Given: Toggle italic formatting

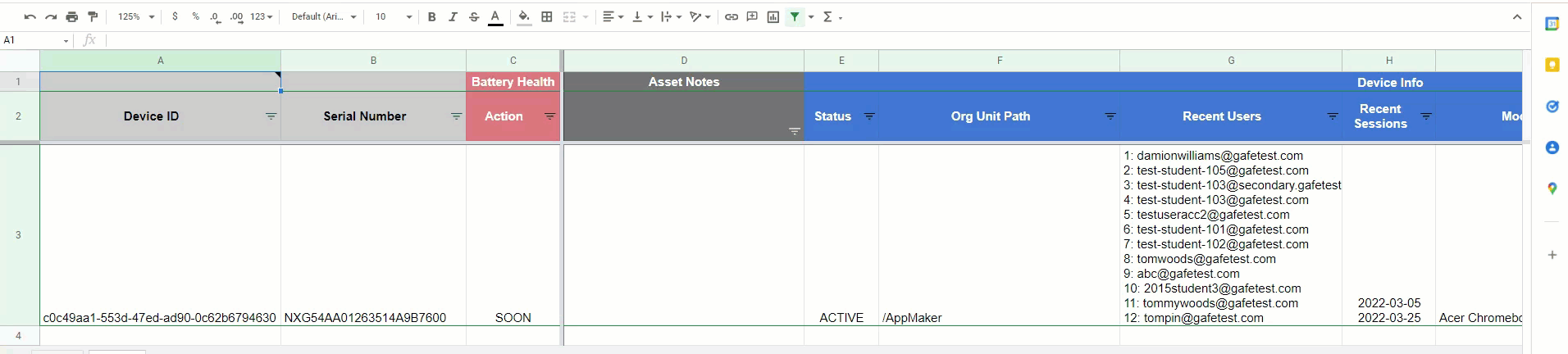Looking at the screenshot, I should click(x=453, y=16).
